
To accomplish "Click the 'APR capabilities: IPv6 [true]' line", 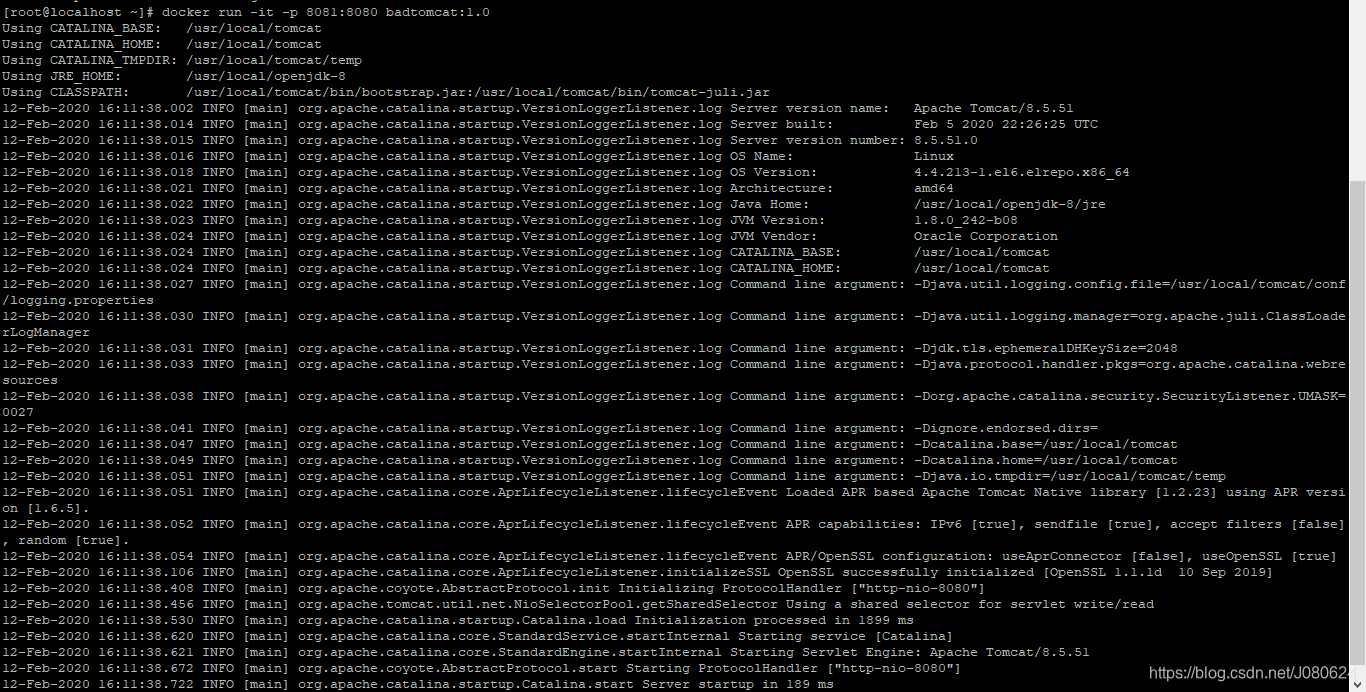I will point(674,532).
